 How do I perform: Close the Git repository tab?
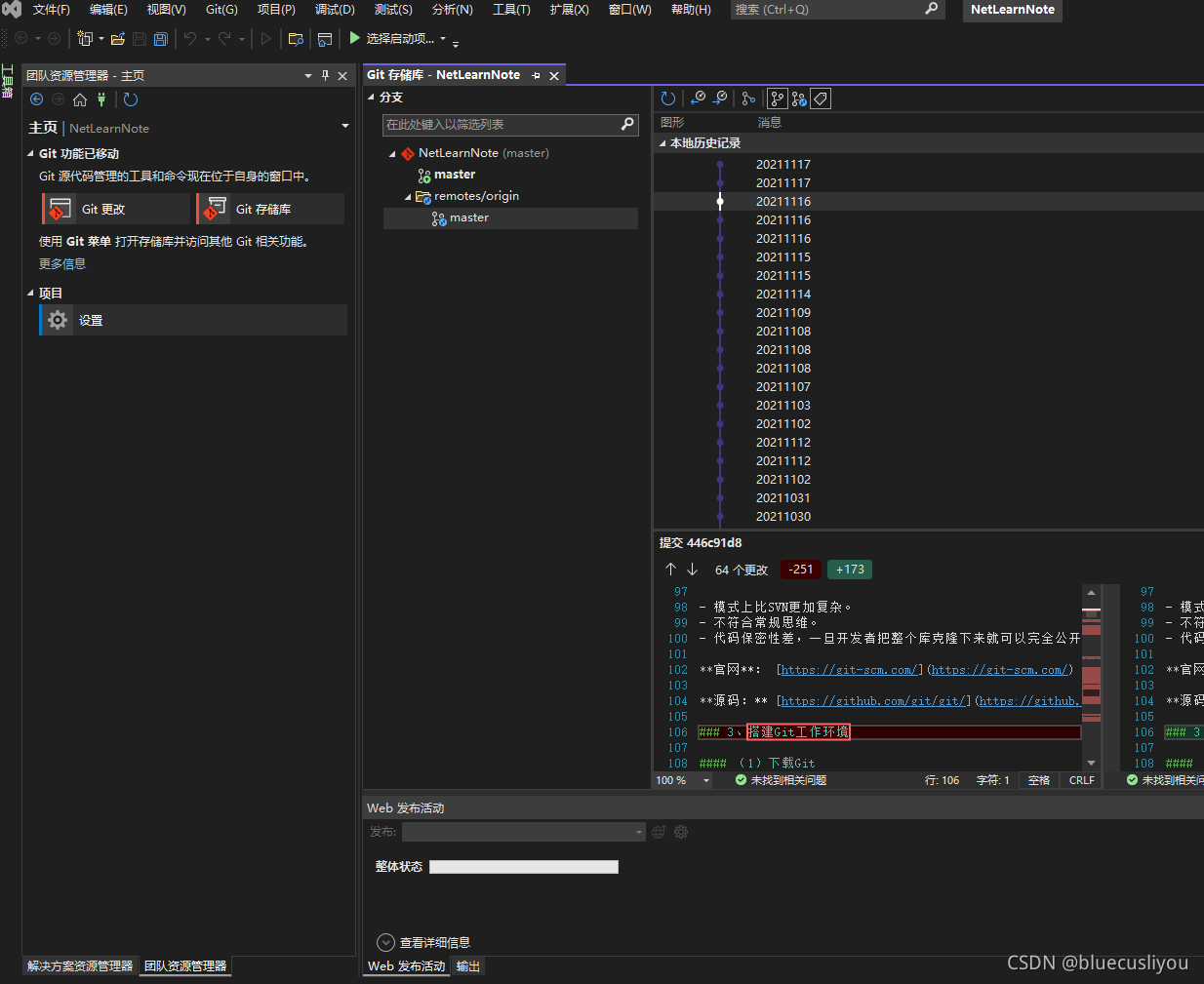[554, 75]
